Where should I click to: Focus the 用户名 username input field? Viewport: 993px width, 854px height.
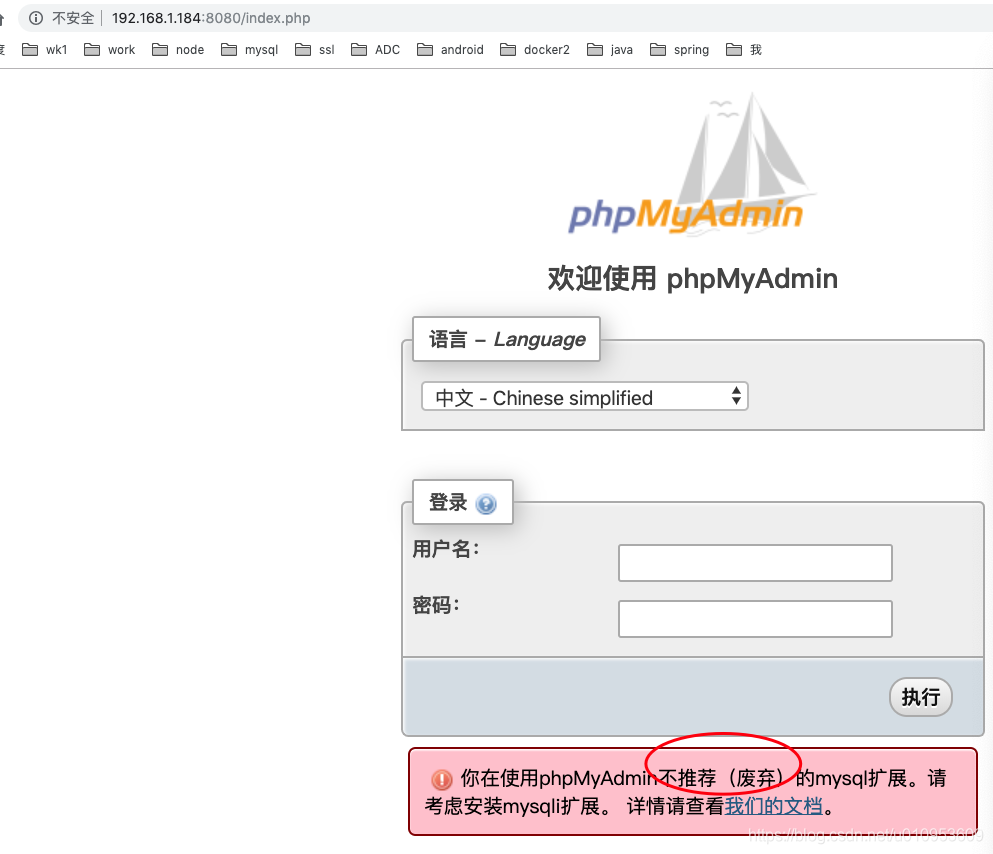(x=755, y=563)
